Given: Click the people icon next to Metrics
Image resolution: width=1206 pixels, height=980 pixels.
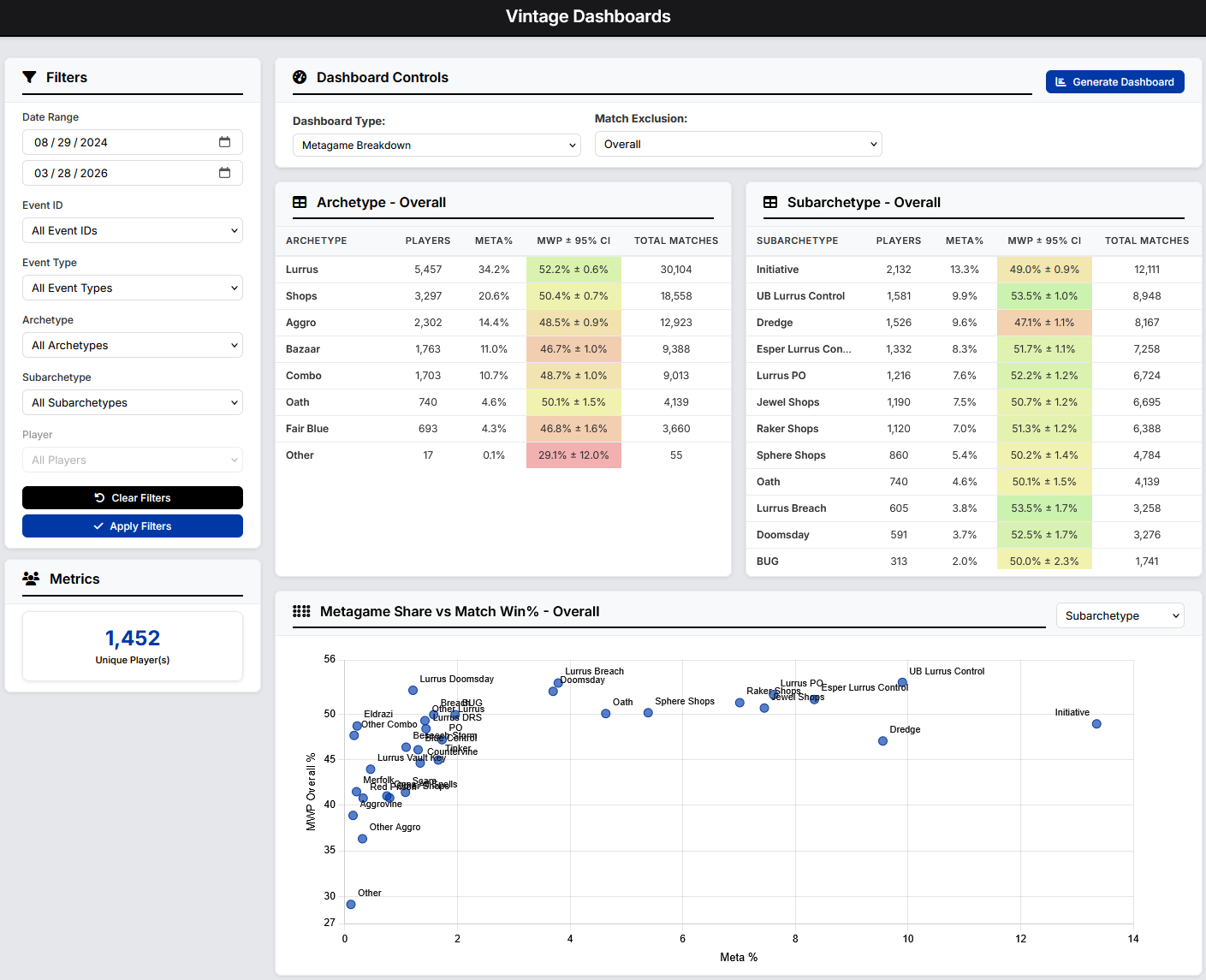Looking at the screenshot, I should [x=31, y=579].
